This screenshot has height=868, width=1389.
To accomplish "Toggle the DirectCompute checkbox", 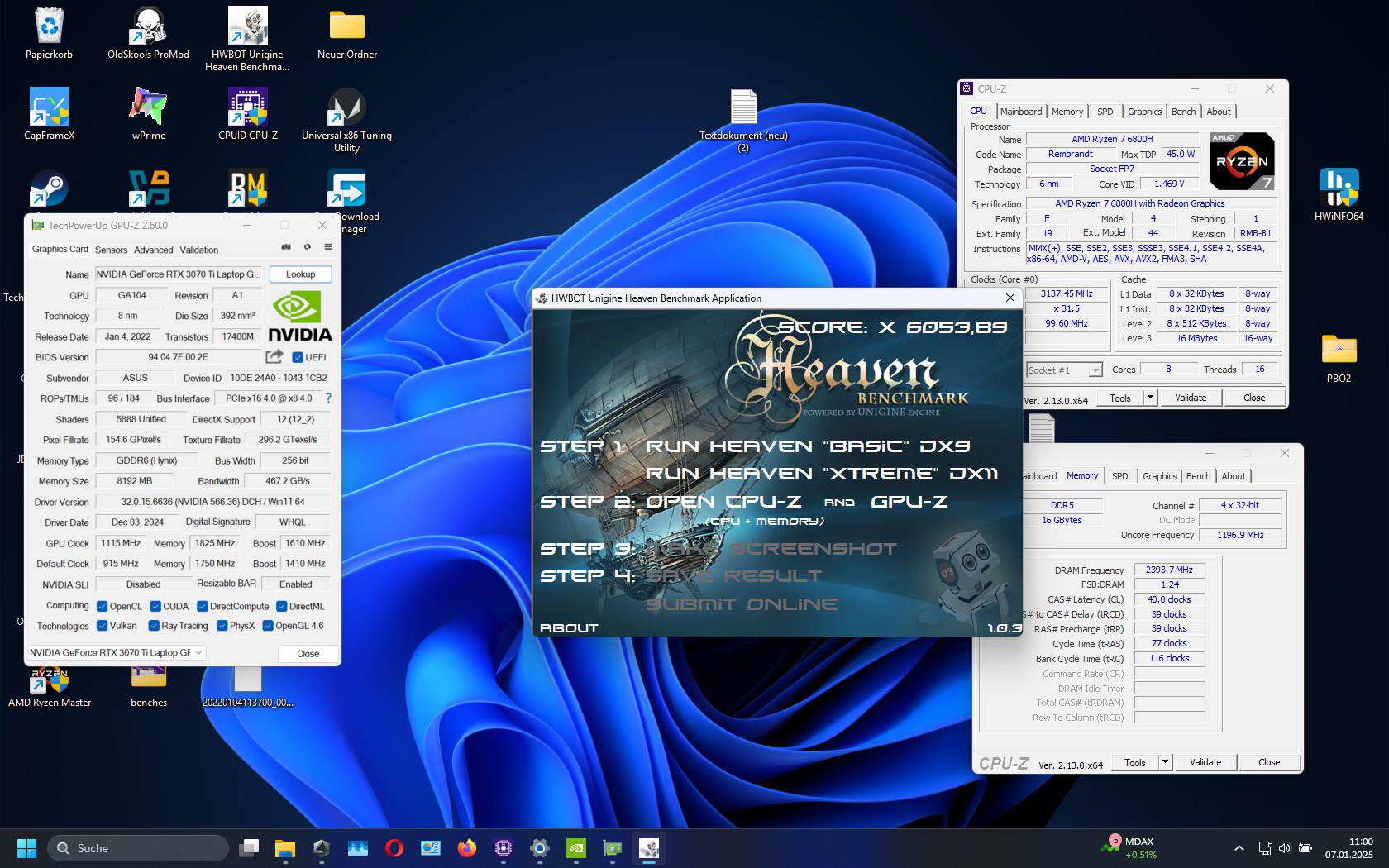I will tap(203, 606).
